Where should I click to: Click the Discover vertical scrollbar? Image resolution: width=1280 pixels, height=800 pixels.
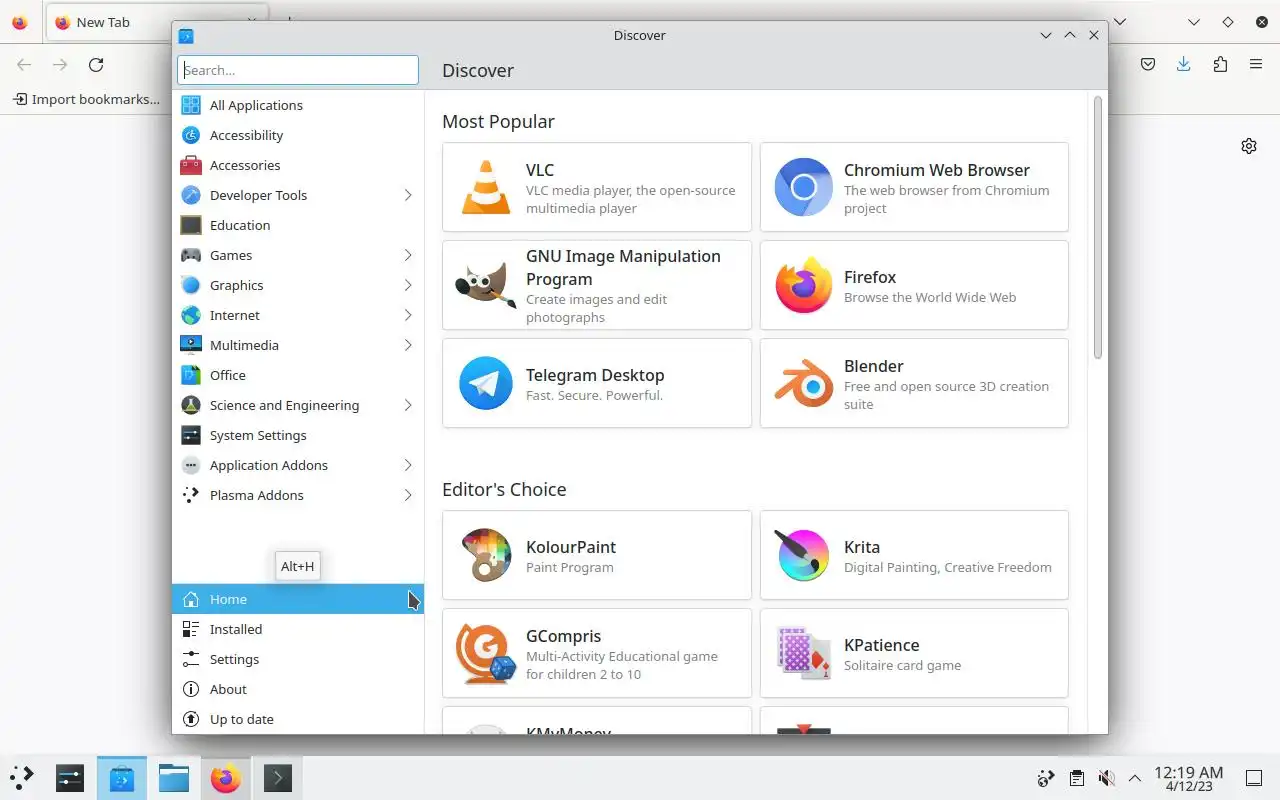[1097, 228]
